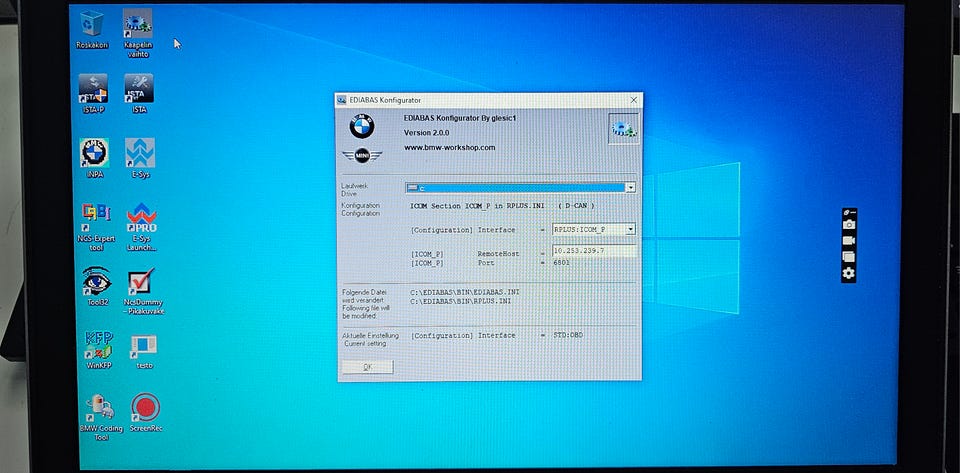Click the RemoteHost IP address field
Screen dimensions: 960x473
pyautogui.click(x=594, y=251)
